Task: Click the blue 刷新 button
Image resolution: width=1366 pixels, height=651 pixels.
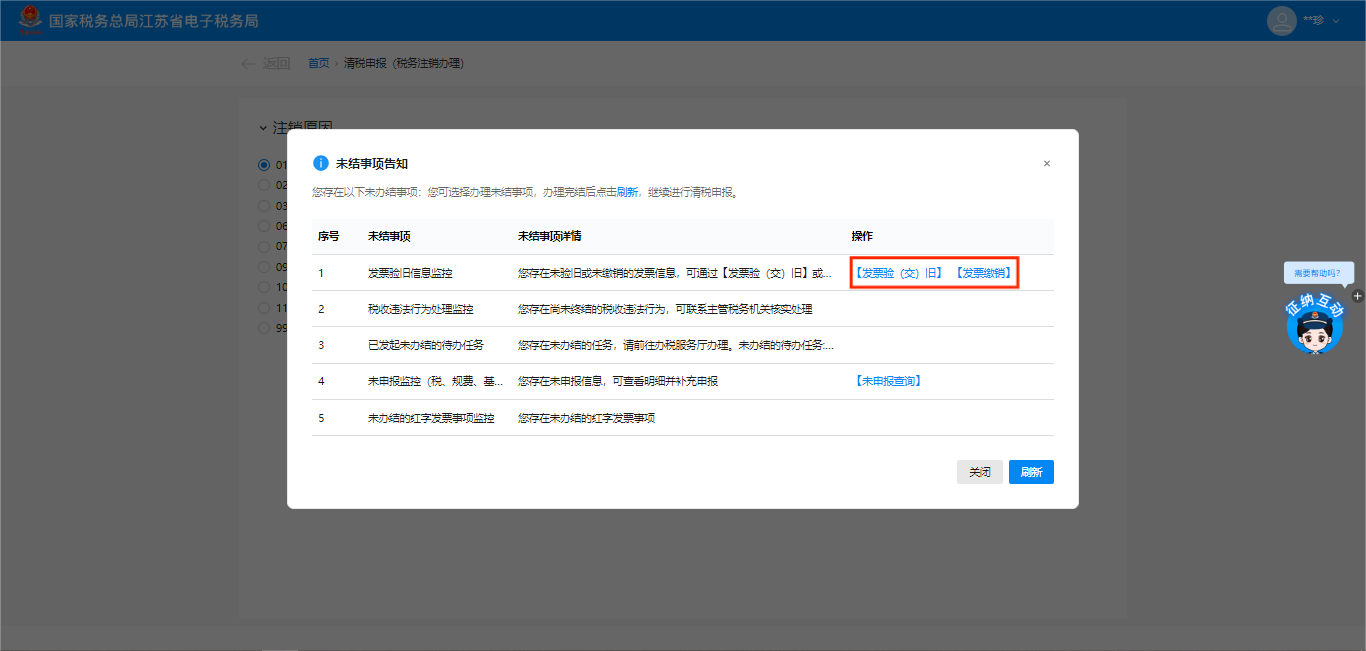Action: (1030, 472)
